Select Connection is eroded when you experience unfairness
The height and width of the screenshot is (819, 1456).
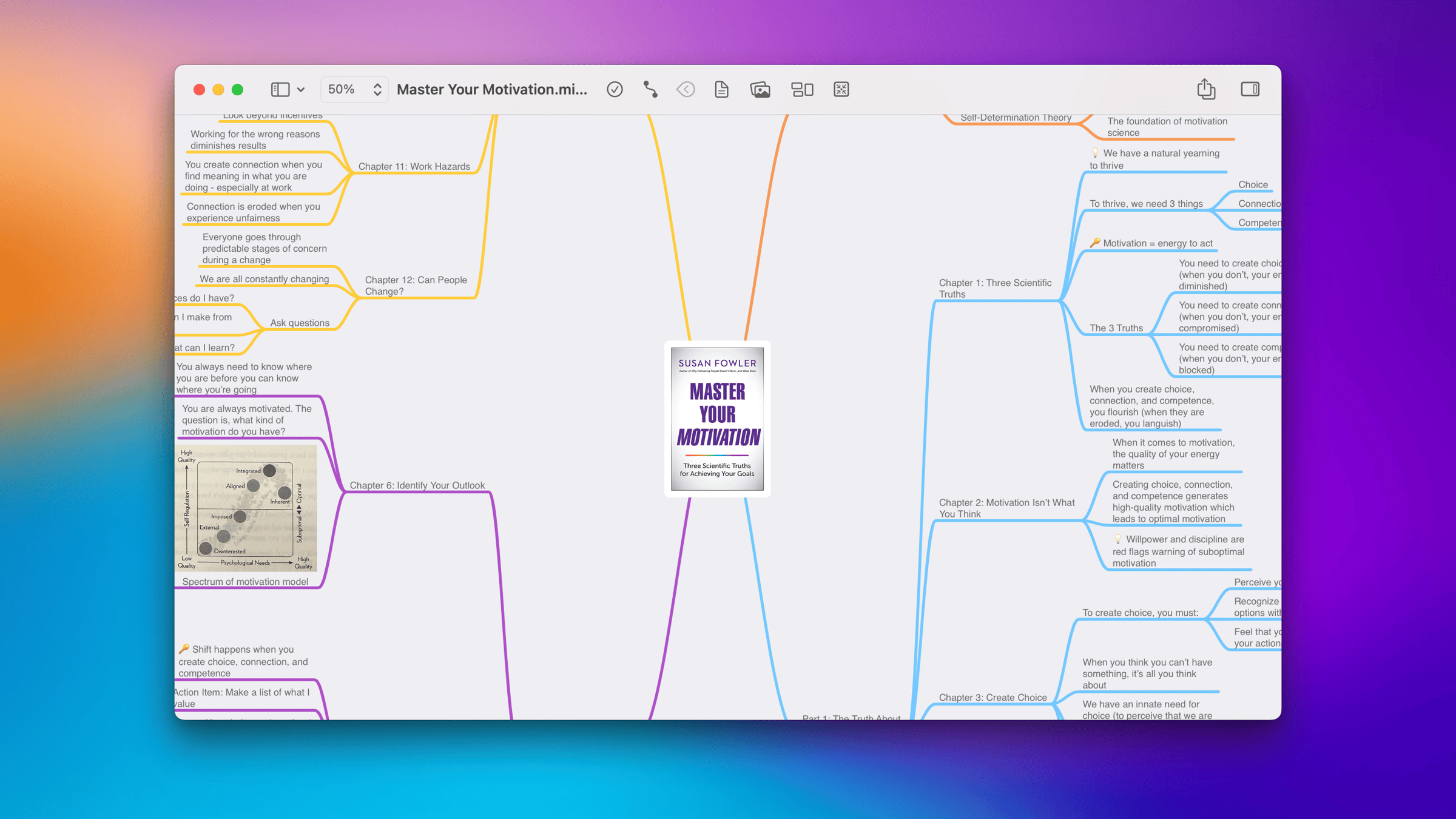click(x=253, y=212)
